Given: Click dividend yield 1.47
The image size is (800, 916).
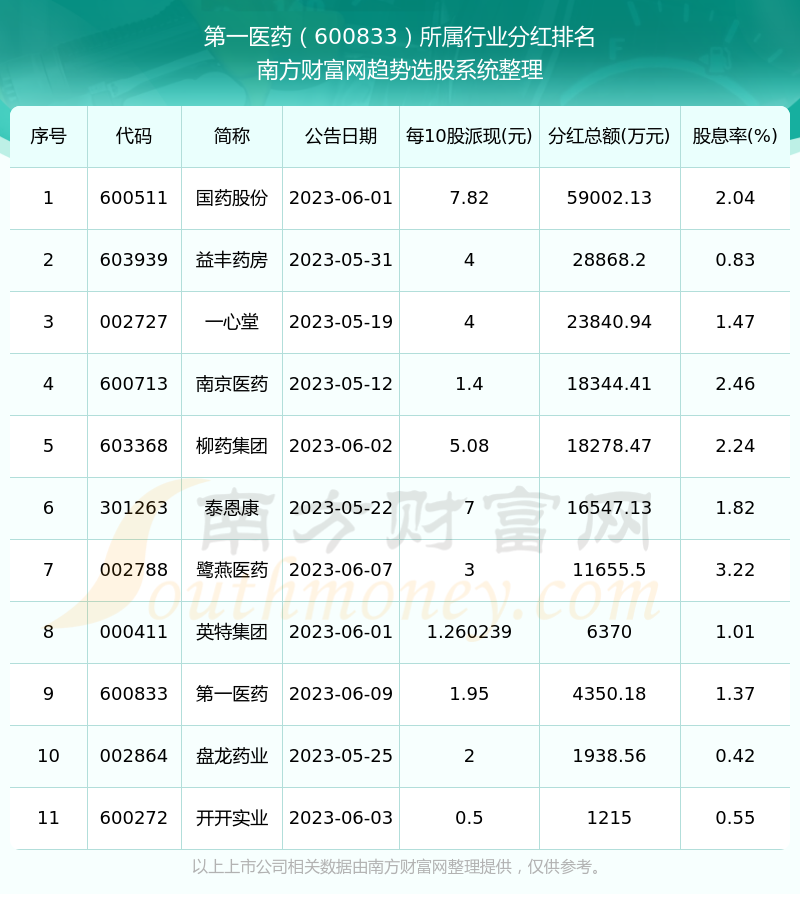Looking at the screenshot, I should [735, 322].
